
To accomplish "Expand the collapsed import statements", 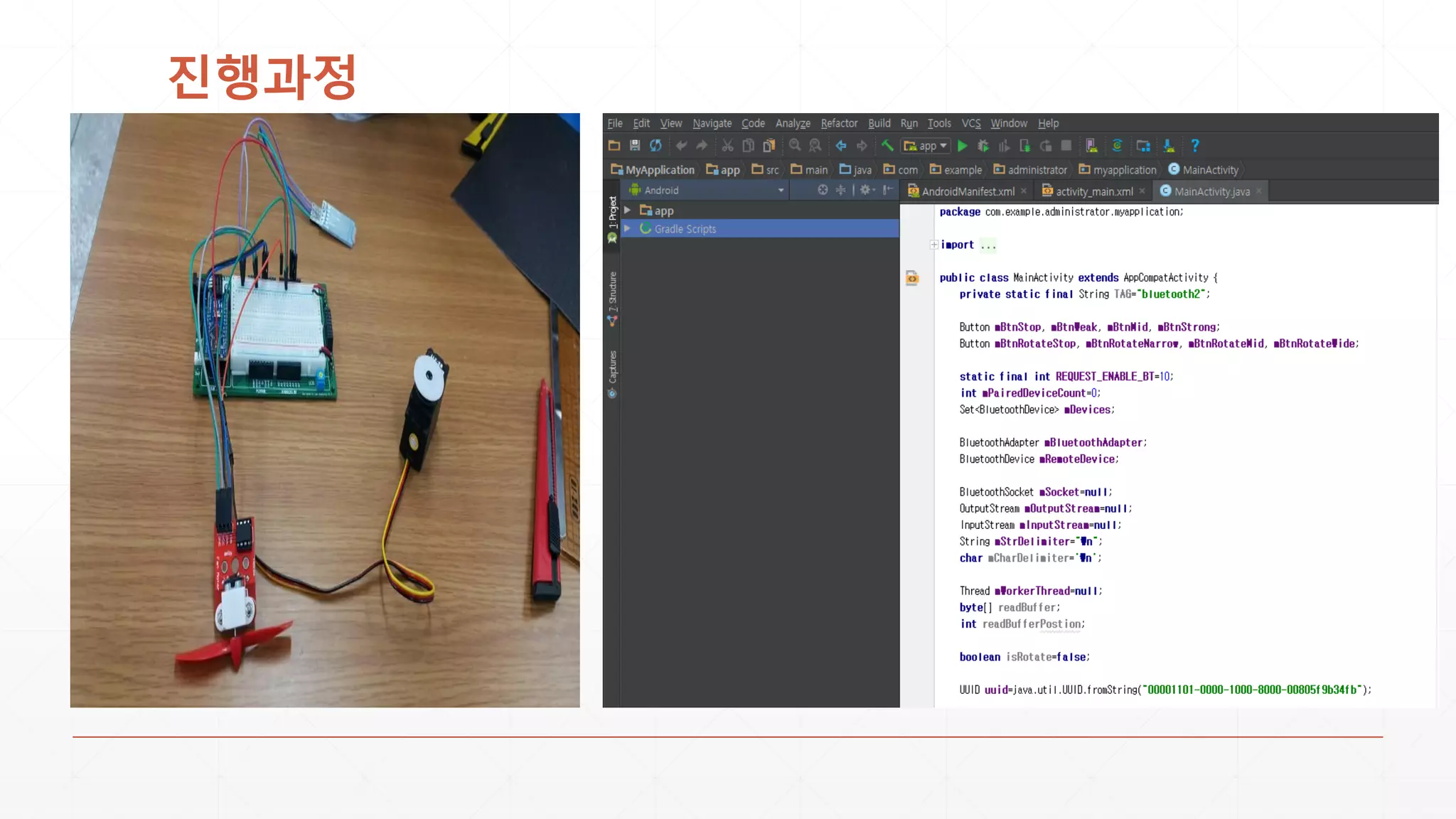I will coord(933,245).
